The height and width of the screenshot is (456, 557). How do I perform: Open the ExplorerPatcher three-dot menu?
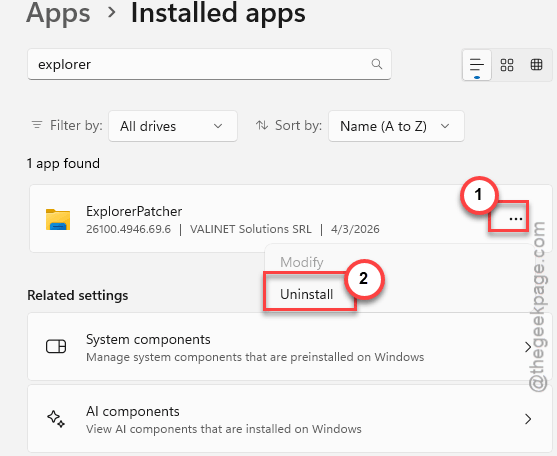[x=515, y=219]
